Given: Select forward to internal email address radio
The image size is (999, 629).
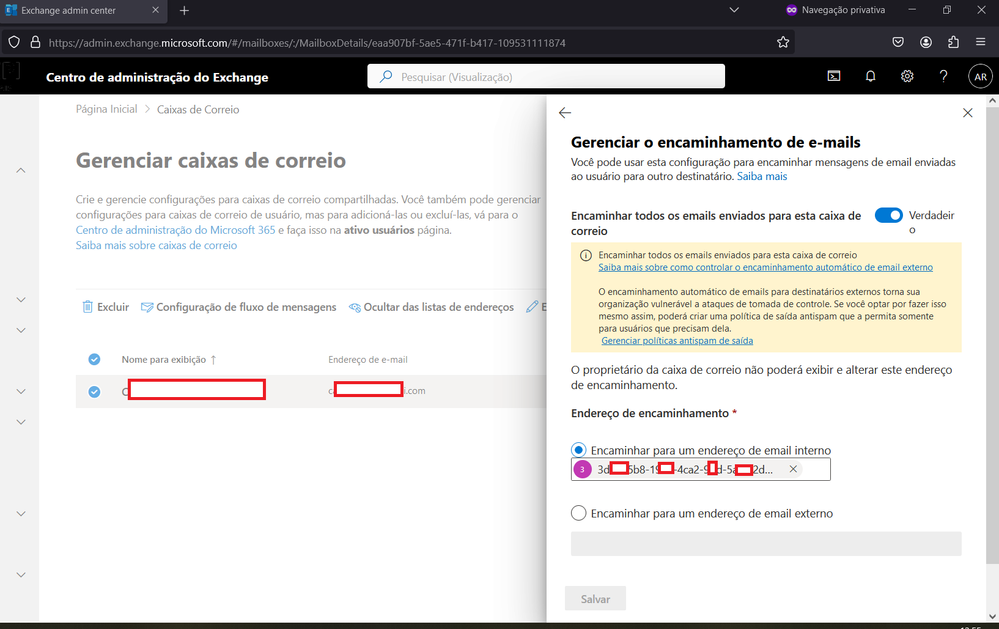Looking at the screenshot, I should (x=579, y=450).
